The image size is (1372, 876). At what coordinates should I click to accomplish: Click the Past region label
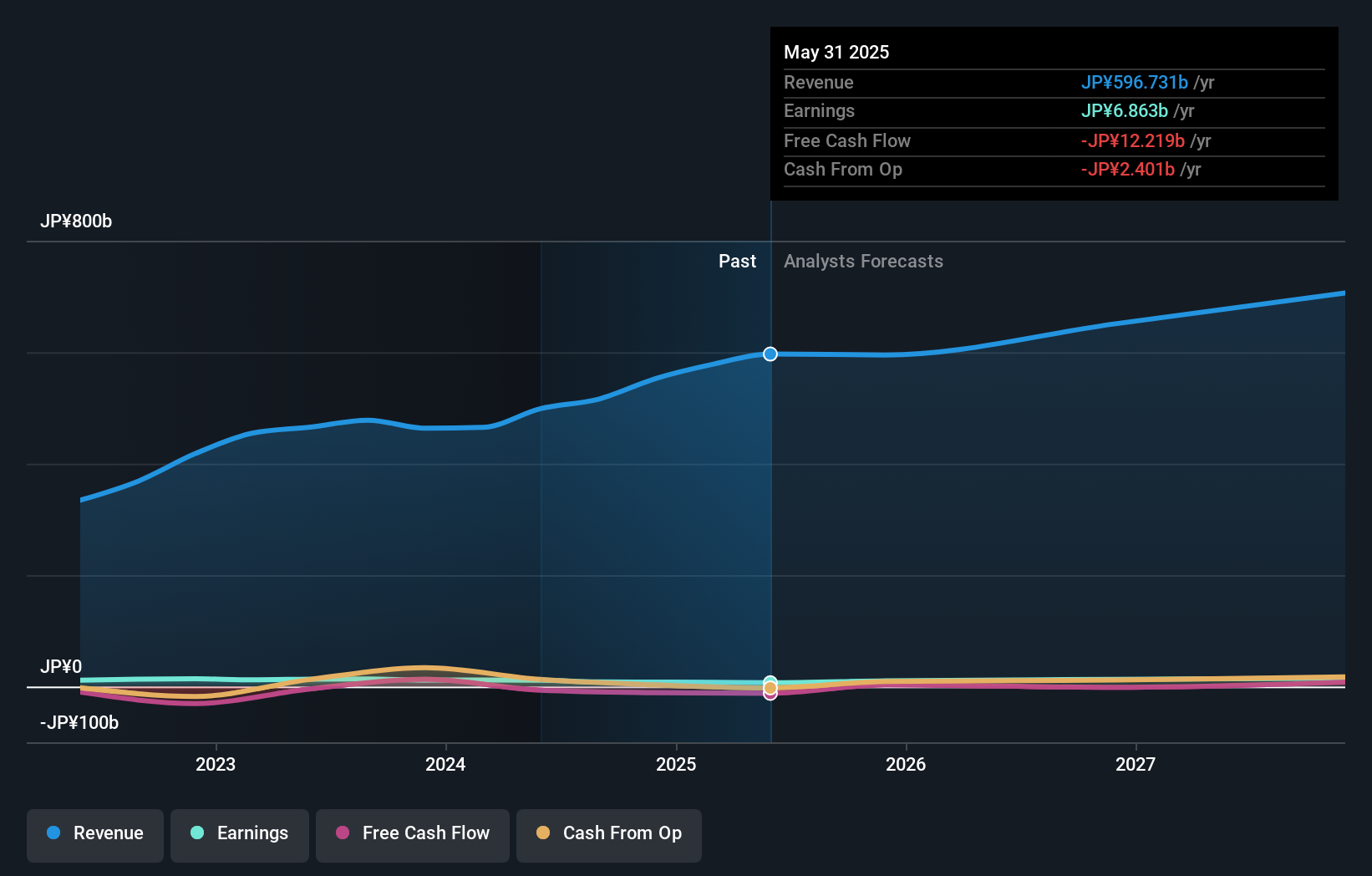click(737, 262)
